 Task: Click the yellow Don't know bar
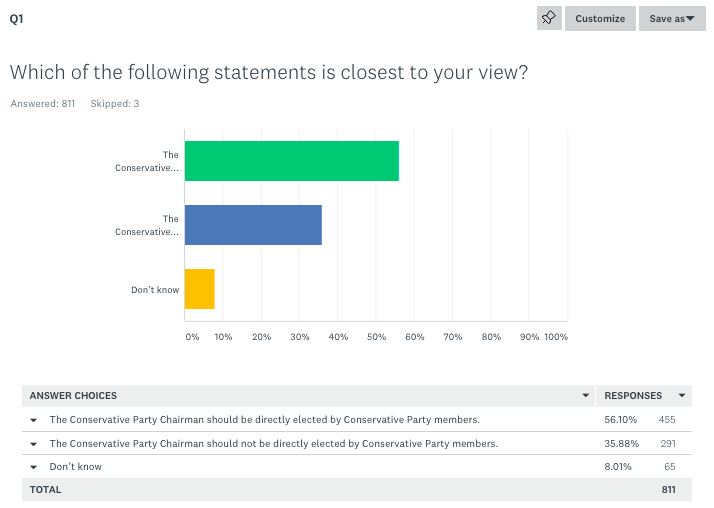point(200,289)
